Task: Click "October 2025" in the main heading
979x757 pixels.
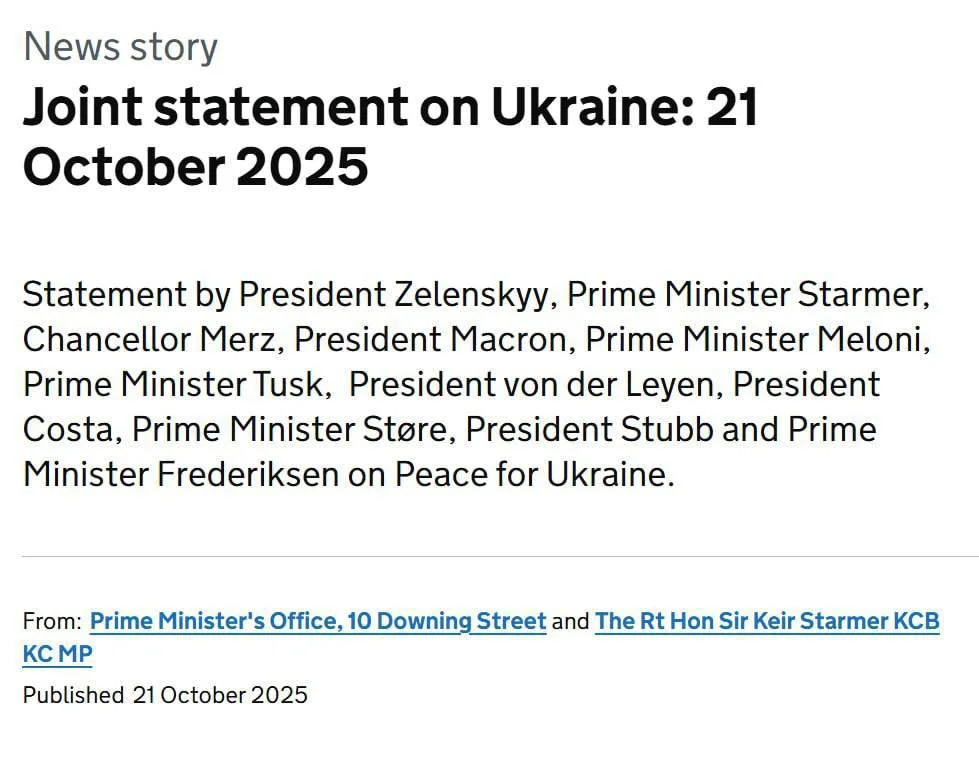Action: tap(195, 166)
